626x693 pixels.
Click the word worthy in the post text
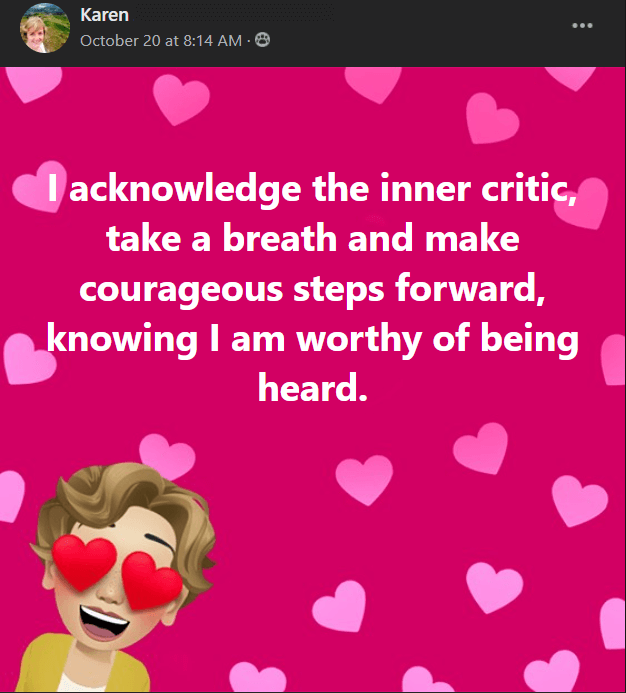[359, 340]
